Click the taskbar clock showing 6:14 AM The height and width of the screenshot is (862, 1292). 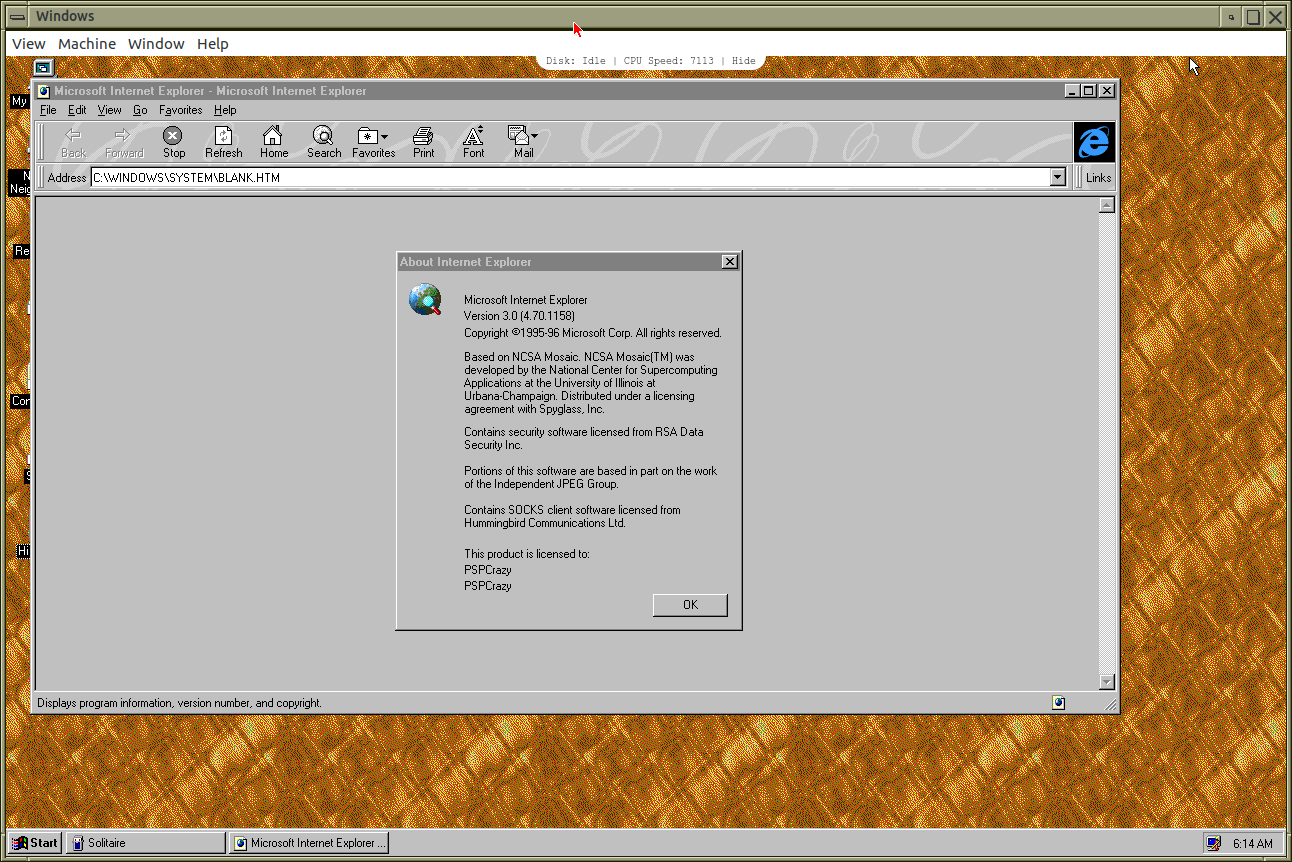click(x=1253, y=844)
